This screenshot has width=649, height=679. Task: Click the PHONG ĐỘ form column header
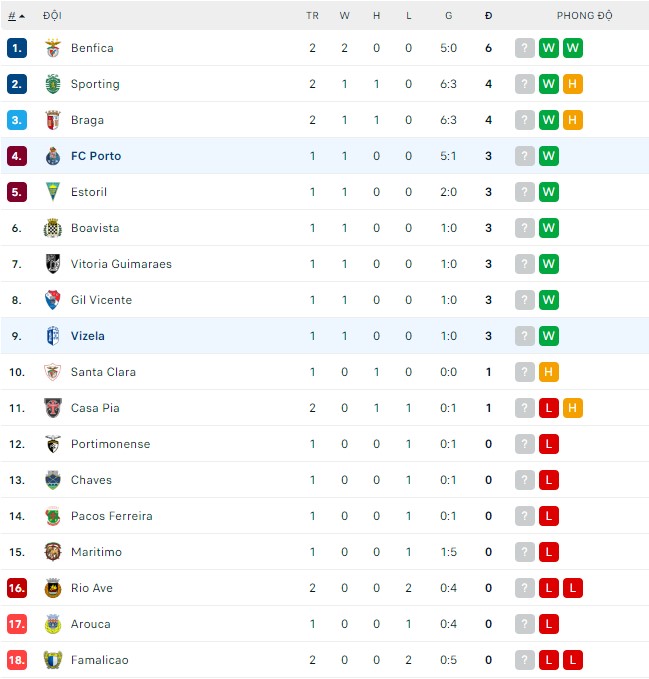tap(584, 16)
